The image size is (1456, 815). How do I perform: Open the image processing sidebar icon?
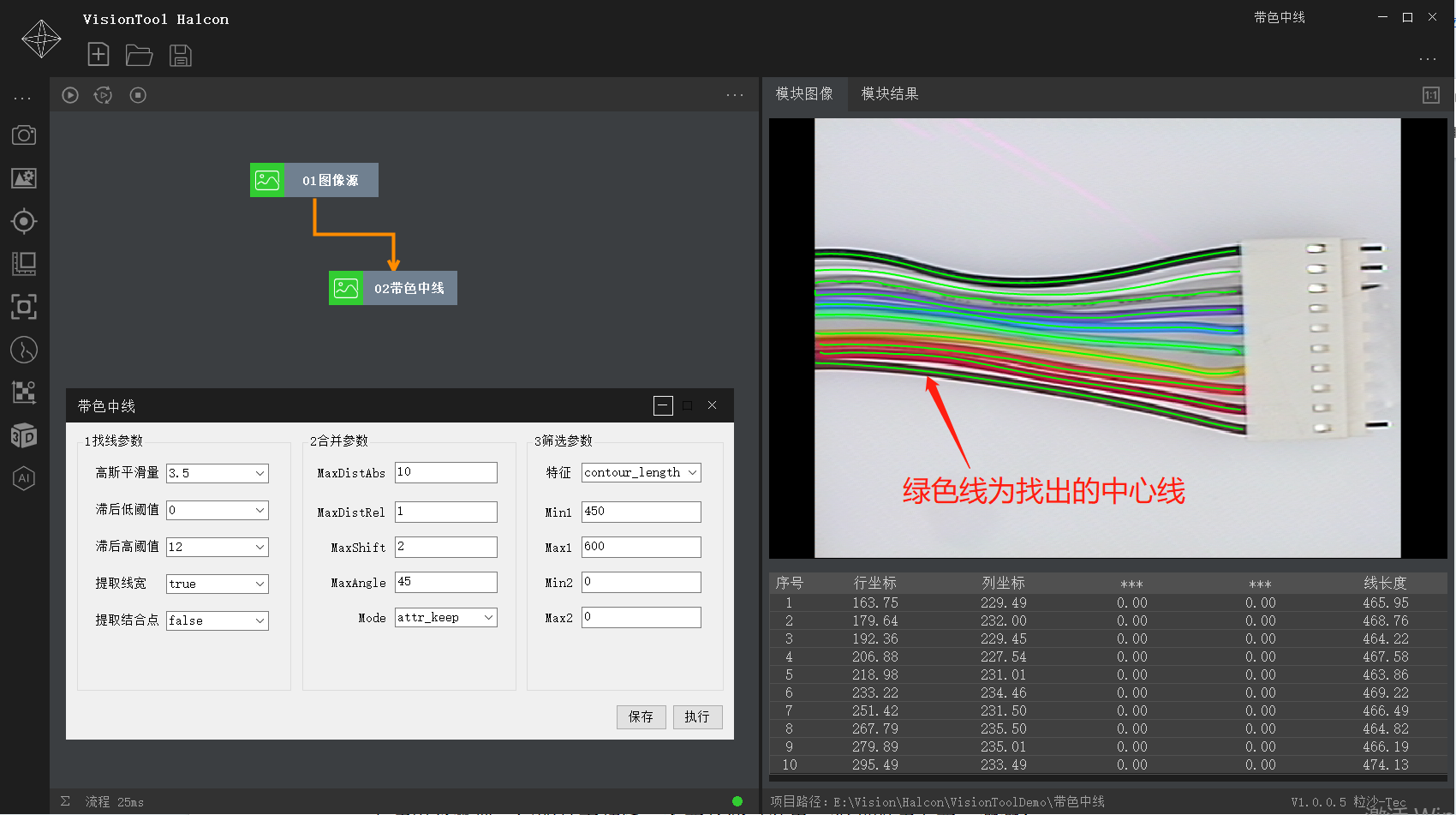point(24,178)
